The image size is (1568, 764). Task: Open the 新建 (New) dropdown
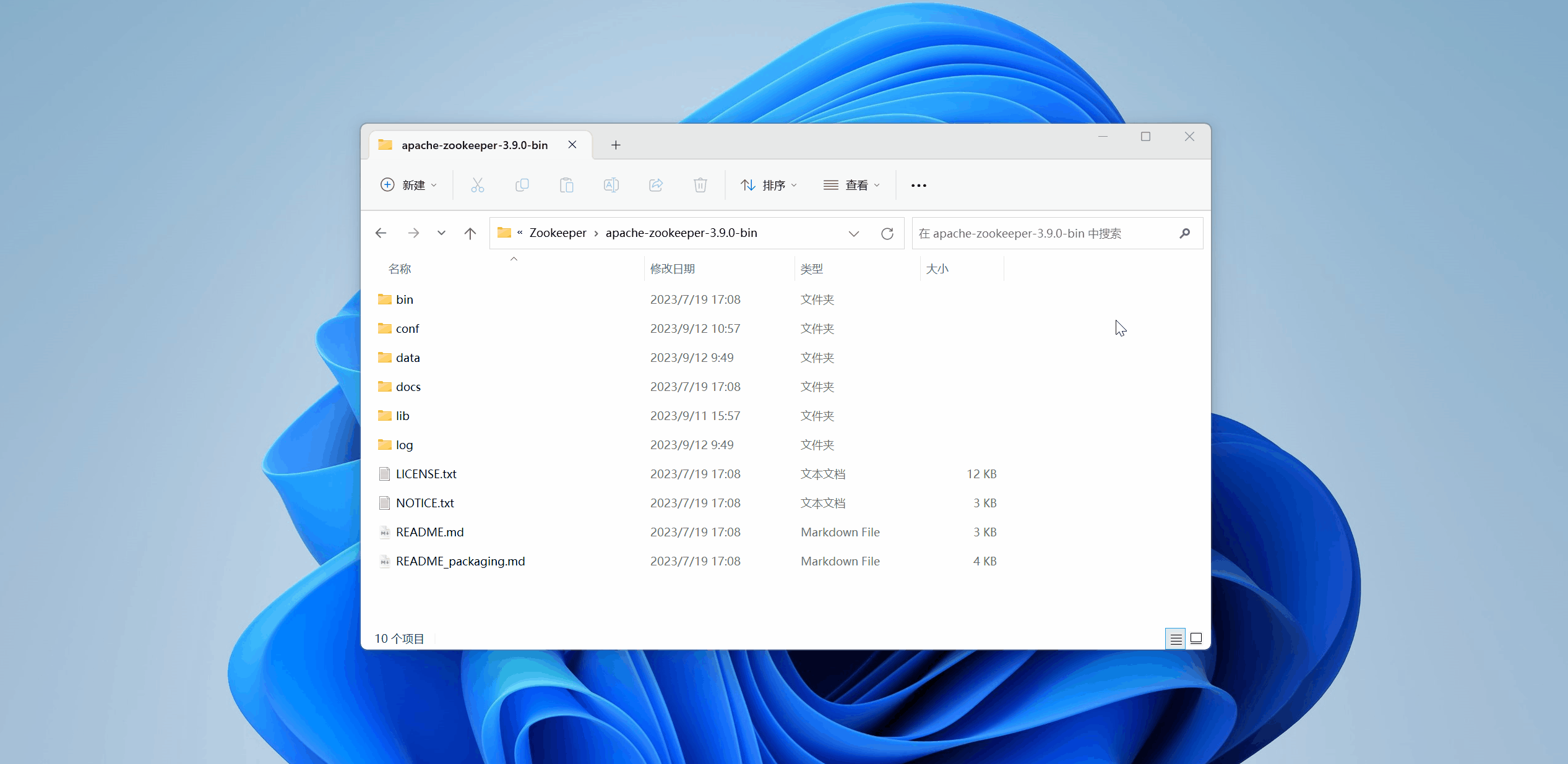tap(408, 185)
